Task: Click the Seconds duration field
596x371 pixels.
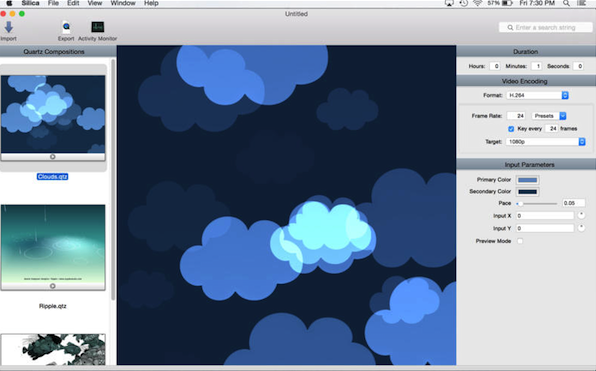Action: [578, 66]
